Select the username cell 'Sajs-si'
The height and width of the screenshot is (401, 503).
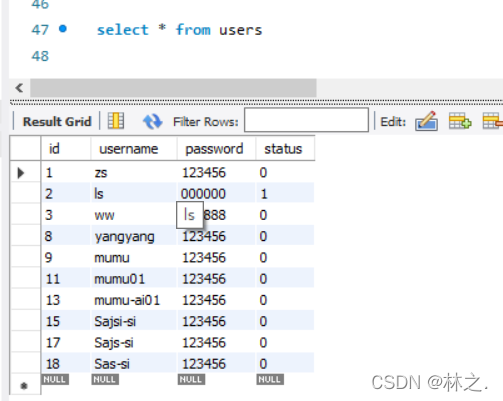[x=134, y=343]
